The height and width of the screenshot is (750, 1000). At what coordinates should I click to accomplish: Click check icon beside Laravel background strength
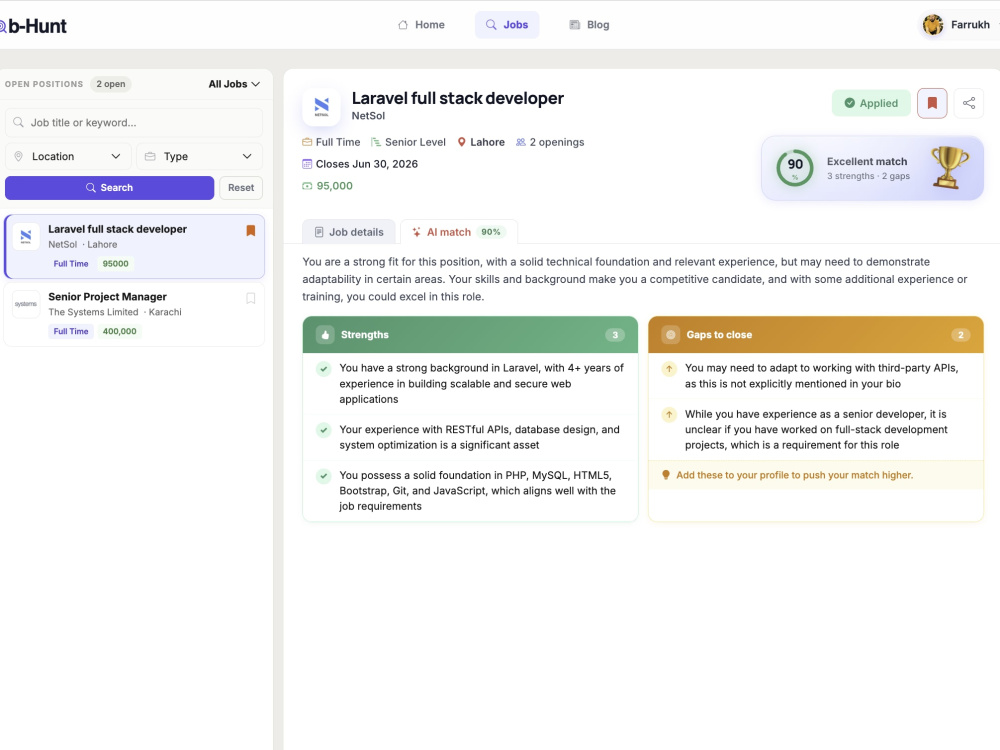324,369
